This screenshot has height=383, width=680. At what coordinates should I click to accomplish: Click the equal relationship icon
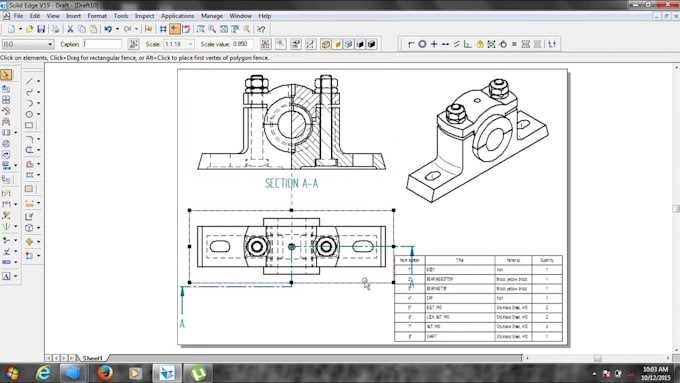click(x=514, y=44)
